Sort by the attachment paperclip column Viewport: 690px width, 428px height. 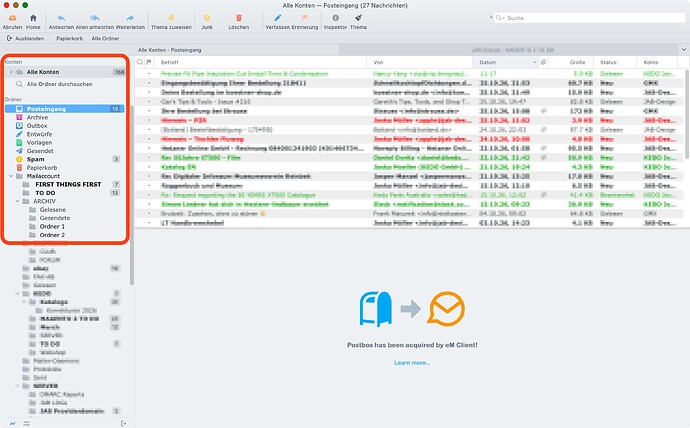tap(543, 62)
